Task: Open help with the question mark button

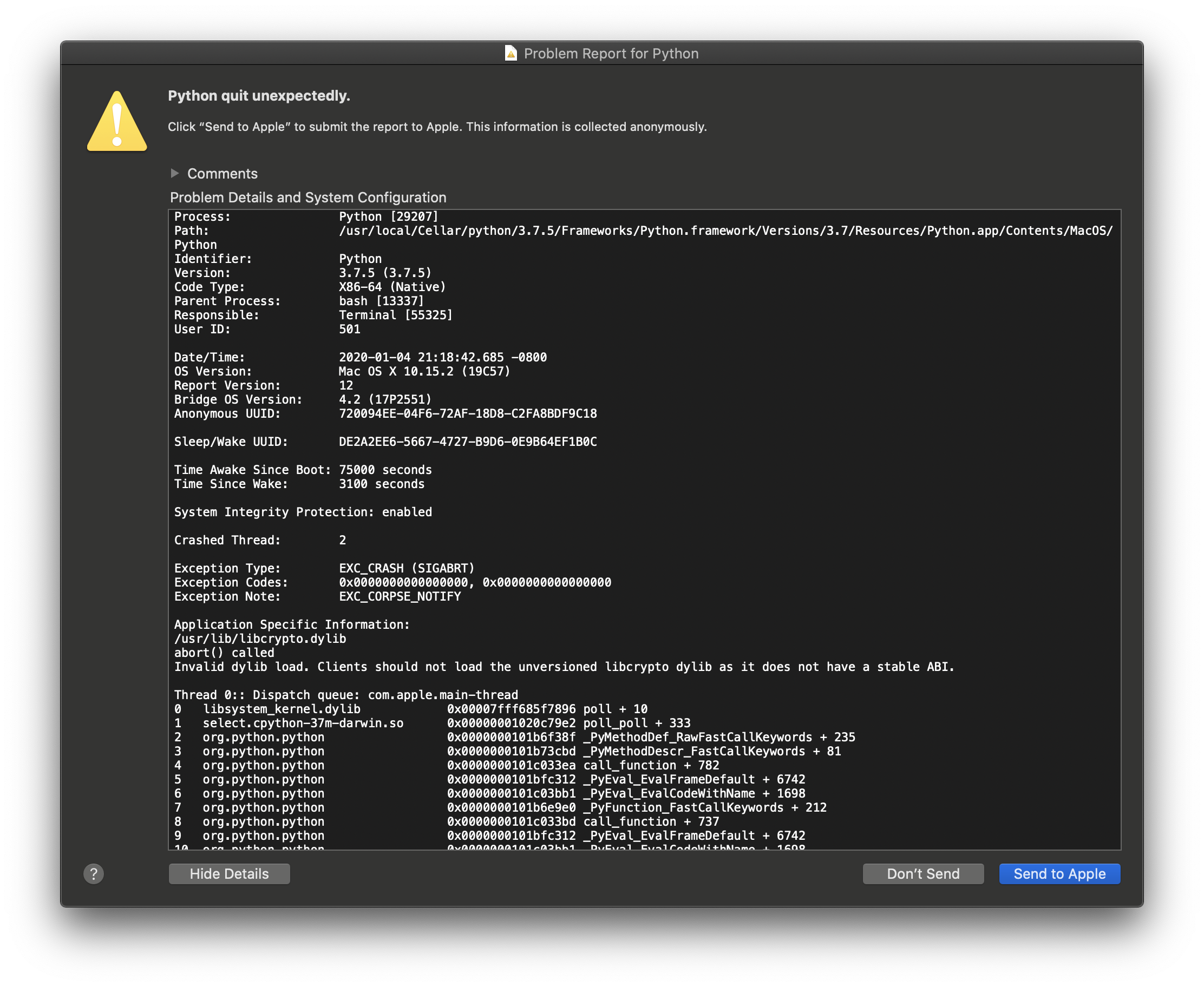Action: click(x=94, y=874)
